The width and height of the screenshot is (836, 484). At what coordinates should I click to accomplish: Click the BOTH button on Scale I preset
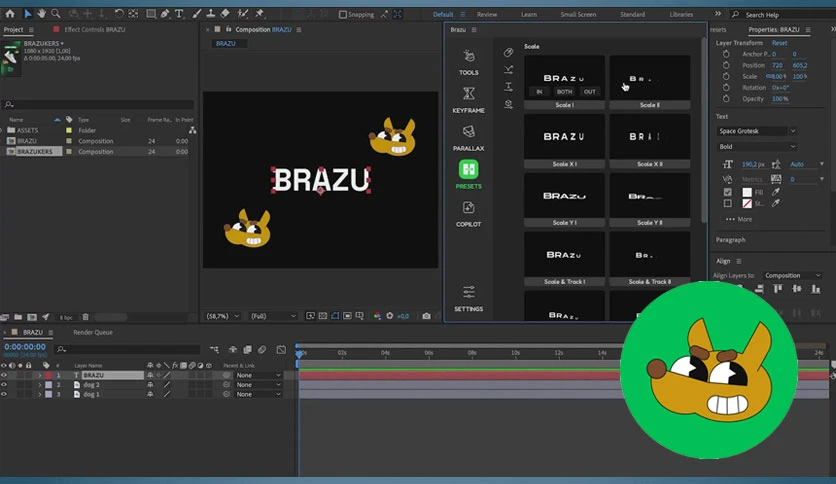(x=564, y=92)
